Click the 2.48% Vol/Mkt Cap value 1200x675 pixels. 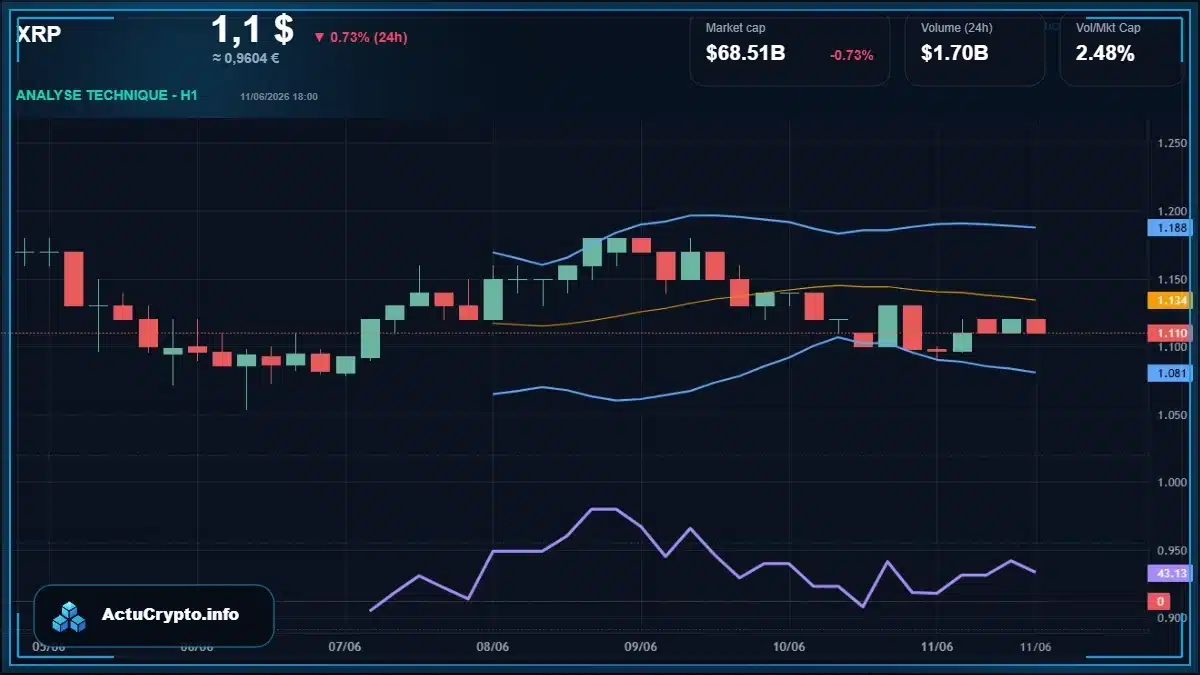point(1105,54)
